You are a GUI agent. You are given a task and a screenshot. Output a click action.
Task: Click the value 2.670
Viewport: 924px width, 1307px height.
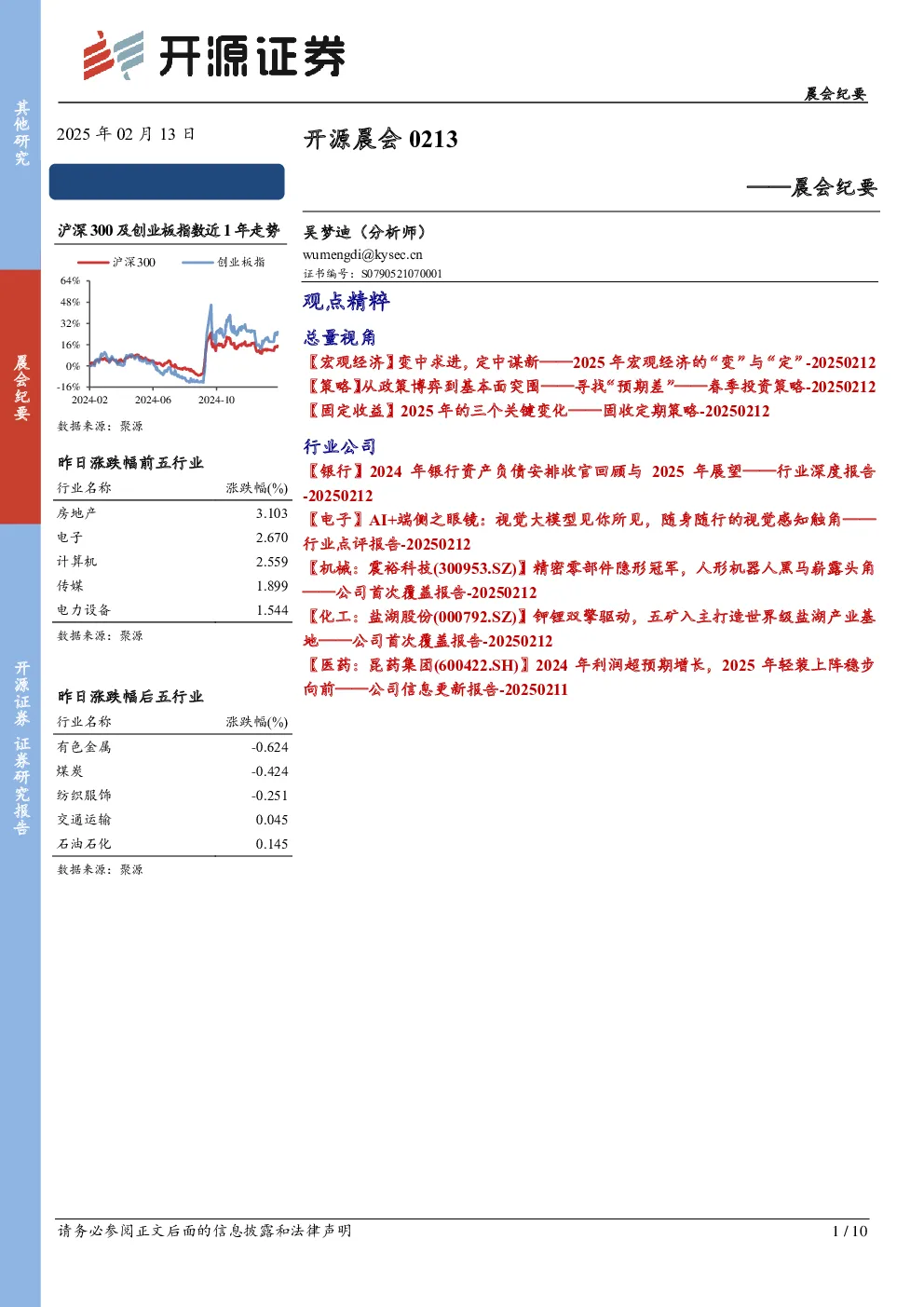point(272,538)
